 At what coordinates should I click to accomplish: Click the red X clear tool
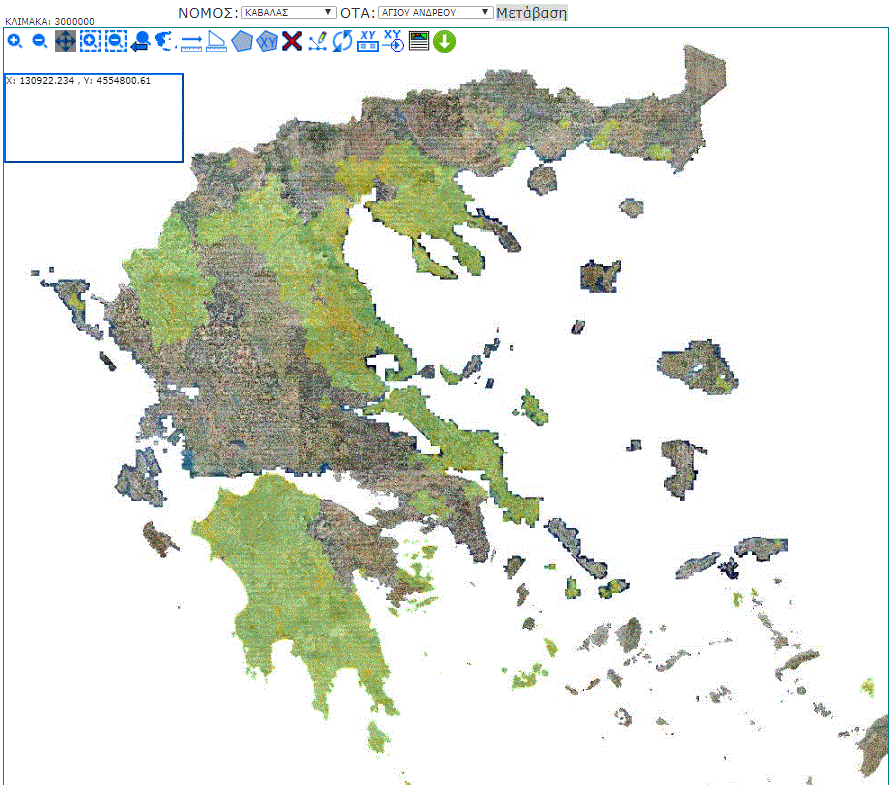[292, 41]
